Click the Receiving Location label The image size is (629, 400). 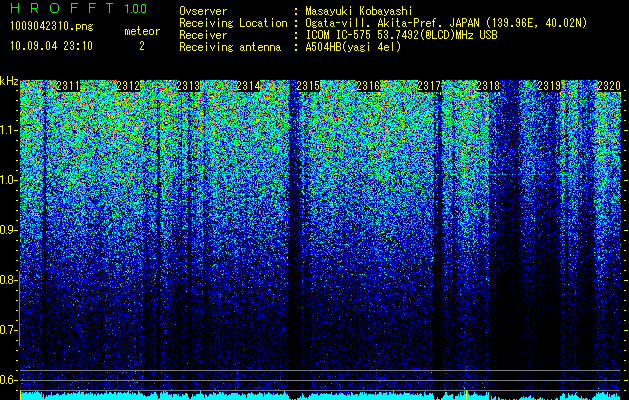click(233, 23)
